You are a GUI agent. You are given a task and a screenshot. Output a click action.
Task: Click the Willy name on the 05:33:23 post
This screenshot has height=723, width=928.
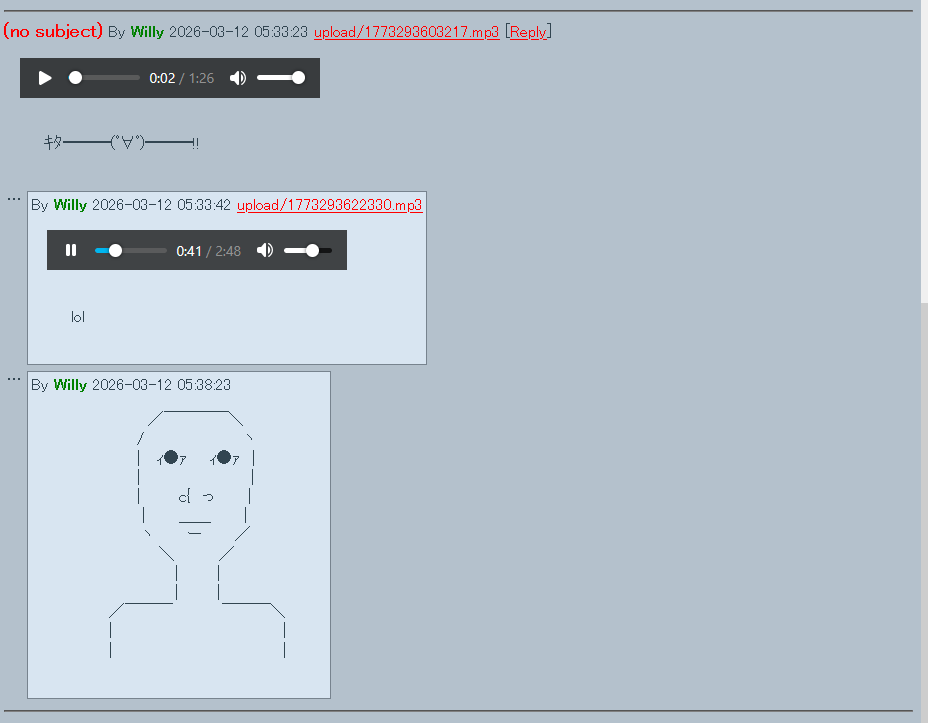coord(146,32)
